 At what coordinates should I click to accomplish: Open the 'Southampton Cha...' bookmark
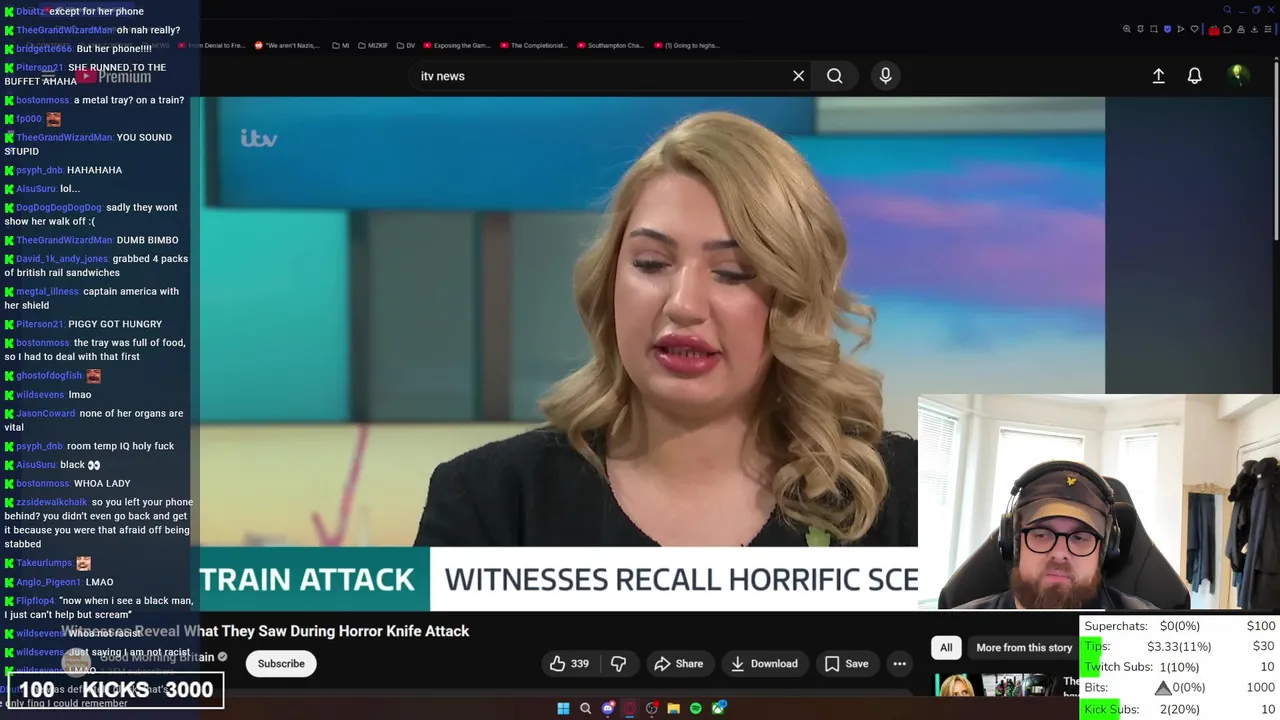click(x=611, y=45)
